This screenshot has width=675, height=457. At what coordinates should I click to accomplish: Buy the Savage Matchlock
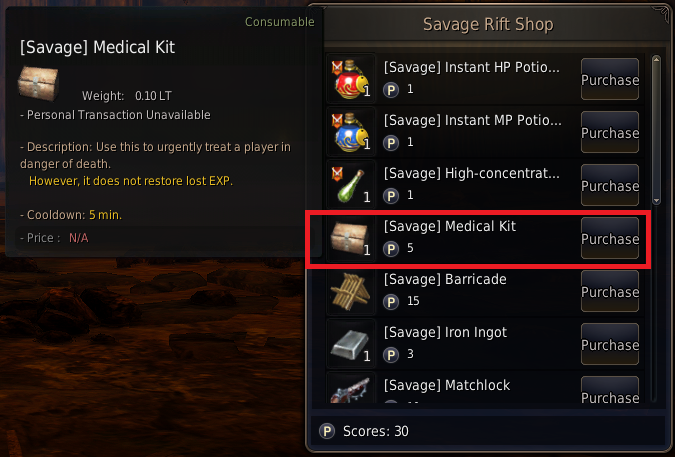tap(610, 390)
